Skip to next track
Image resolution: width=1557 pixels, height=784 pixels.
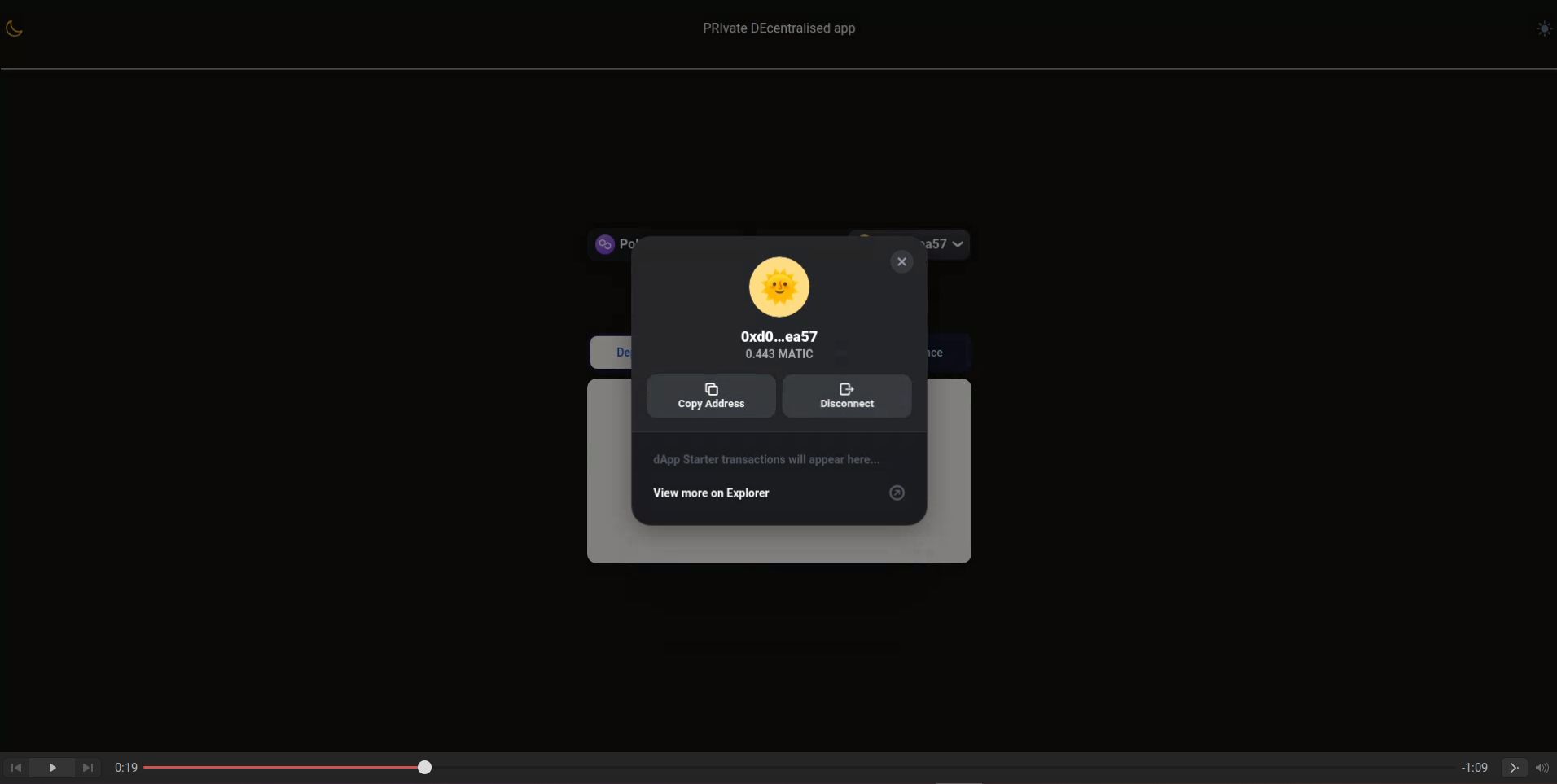point(87,768)
